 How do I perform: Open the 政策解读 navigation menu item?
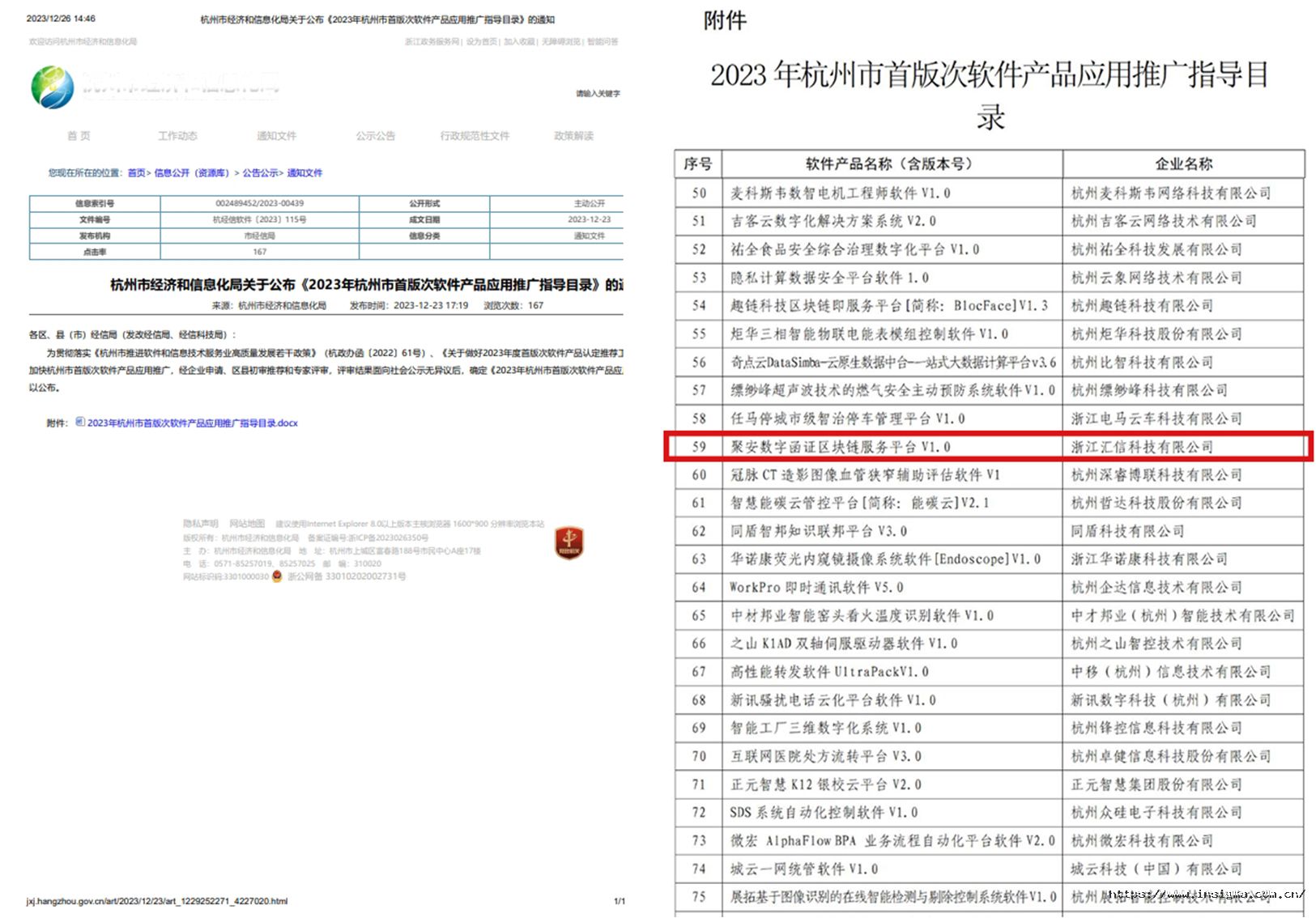574,136
